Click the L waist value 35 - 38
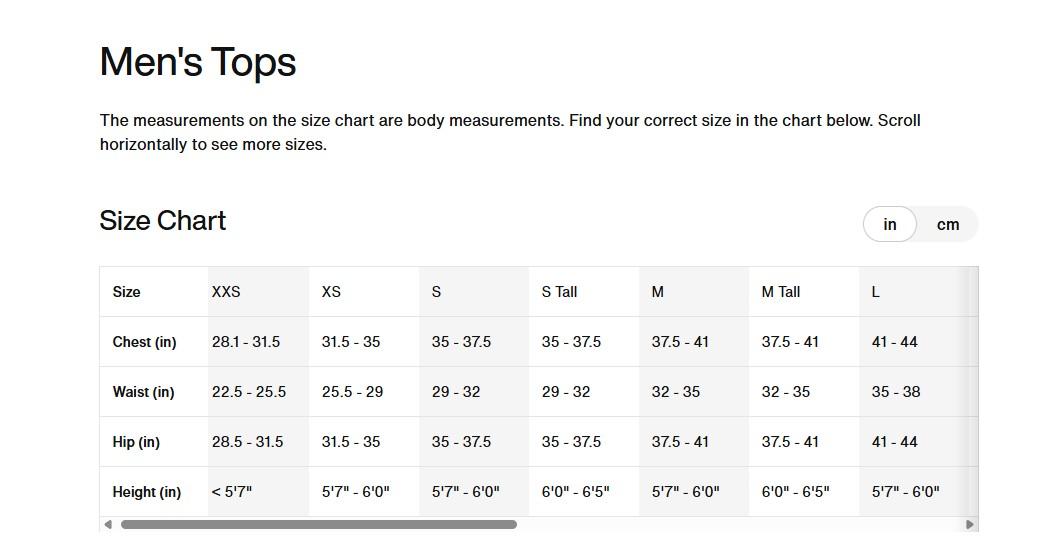Image resolution: width=1056 pixels, height=558 pixels. 895,392
